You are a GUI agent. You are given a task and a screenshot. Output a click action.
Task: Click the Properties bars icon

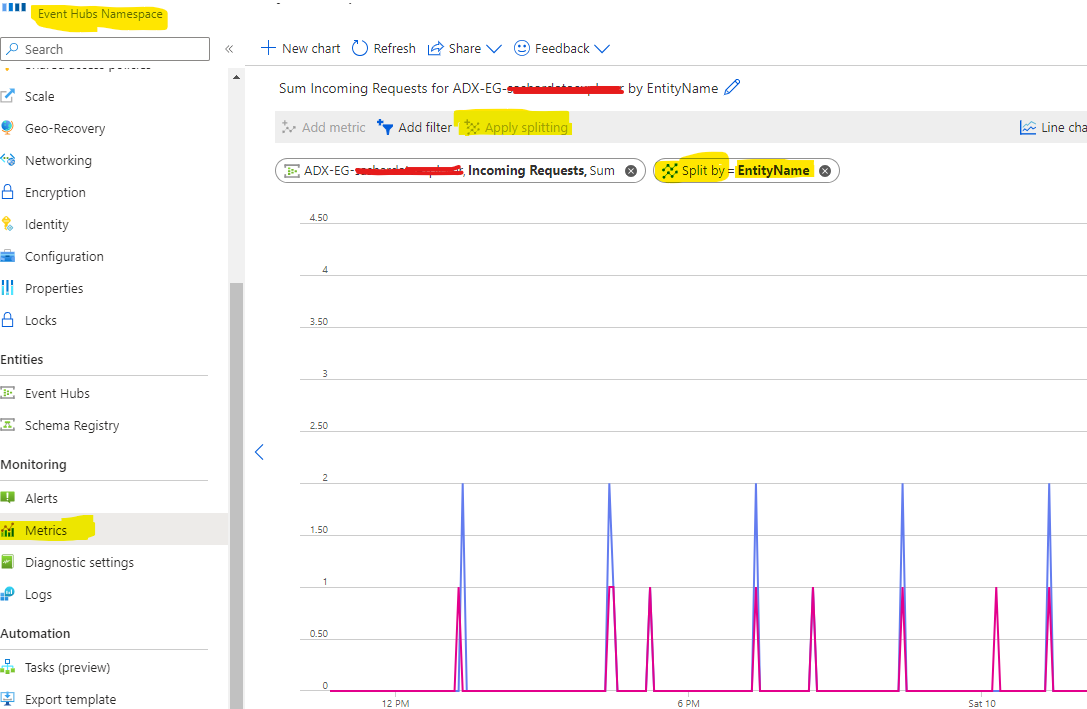[8, 288]
